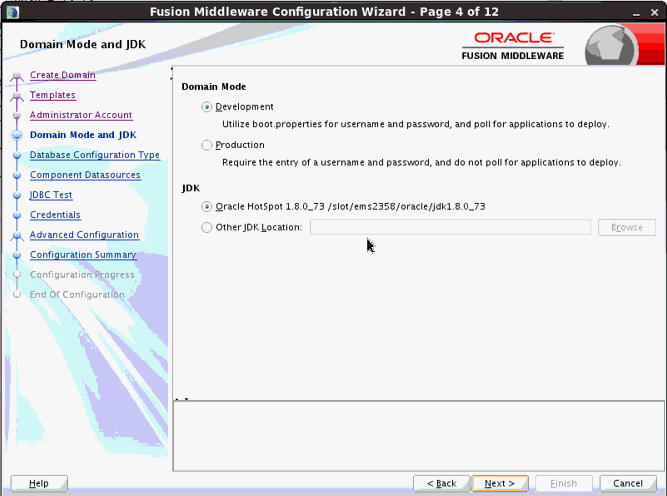Close the Configuration Wizard window
Screen dimensions: 667x496
655,12
